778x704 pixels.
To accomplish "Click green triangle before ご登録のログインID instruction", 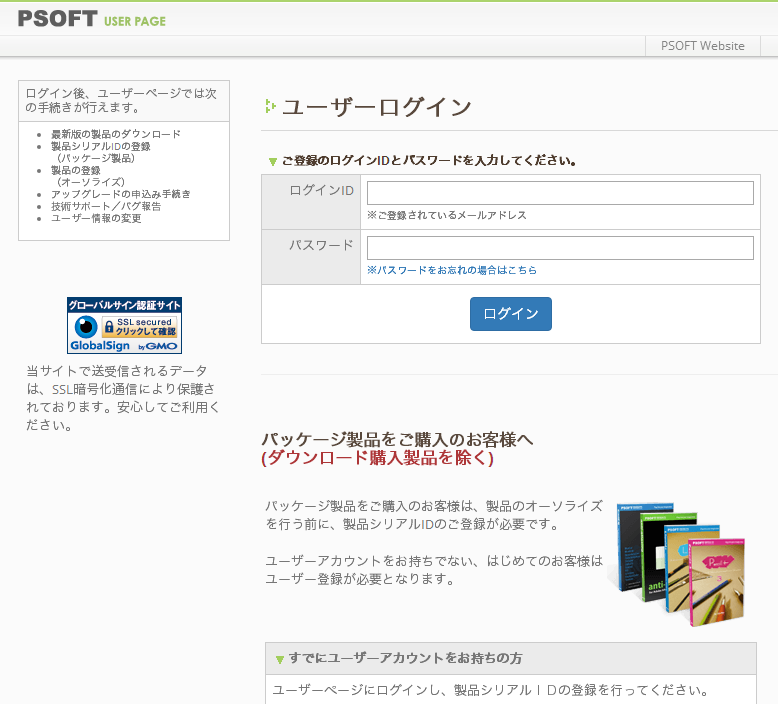I will coord(272,162).
